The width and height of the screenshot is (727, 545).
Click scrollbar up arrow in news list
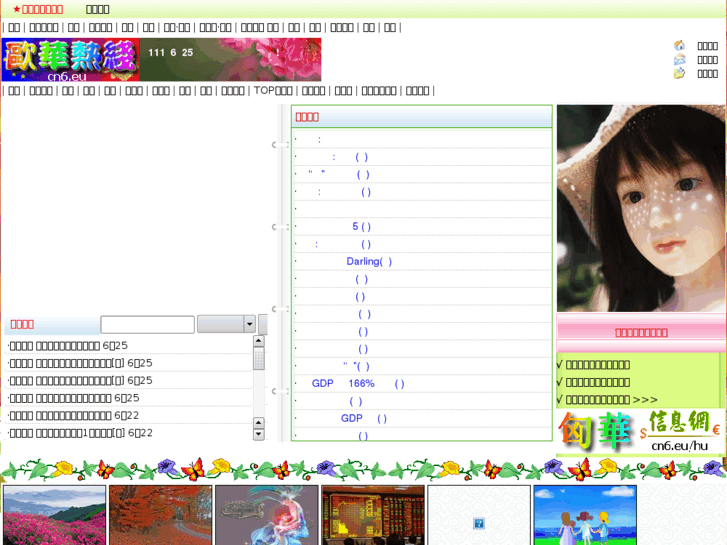[x=259, y=342]
